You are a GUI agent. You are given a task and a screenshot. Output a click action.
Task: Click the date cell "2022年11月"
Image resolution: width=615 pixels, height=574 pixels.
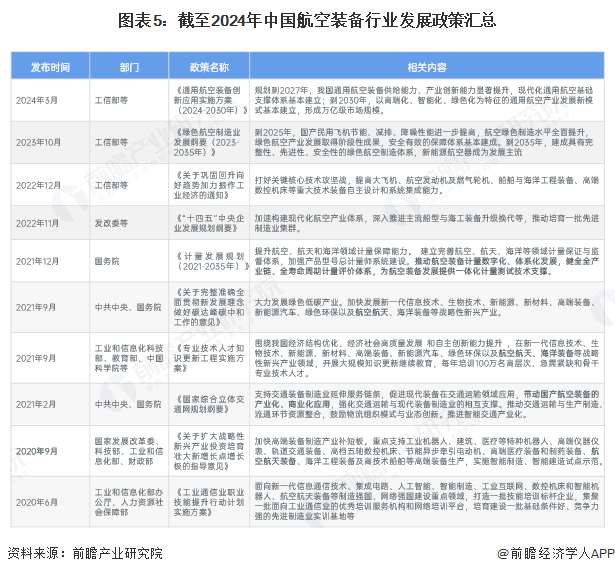click(37, 223)
